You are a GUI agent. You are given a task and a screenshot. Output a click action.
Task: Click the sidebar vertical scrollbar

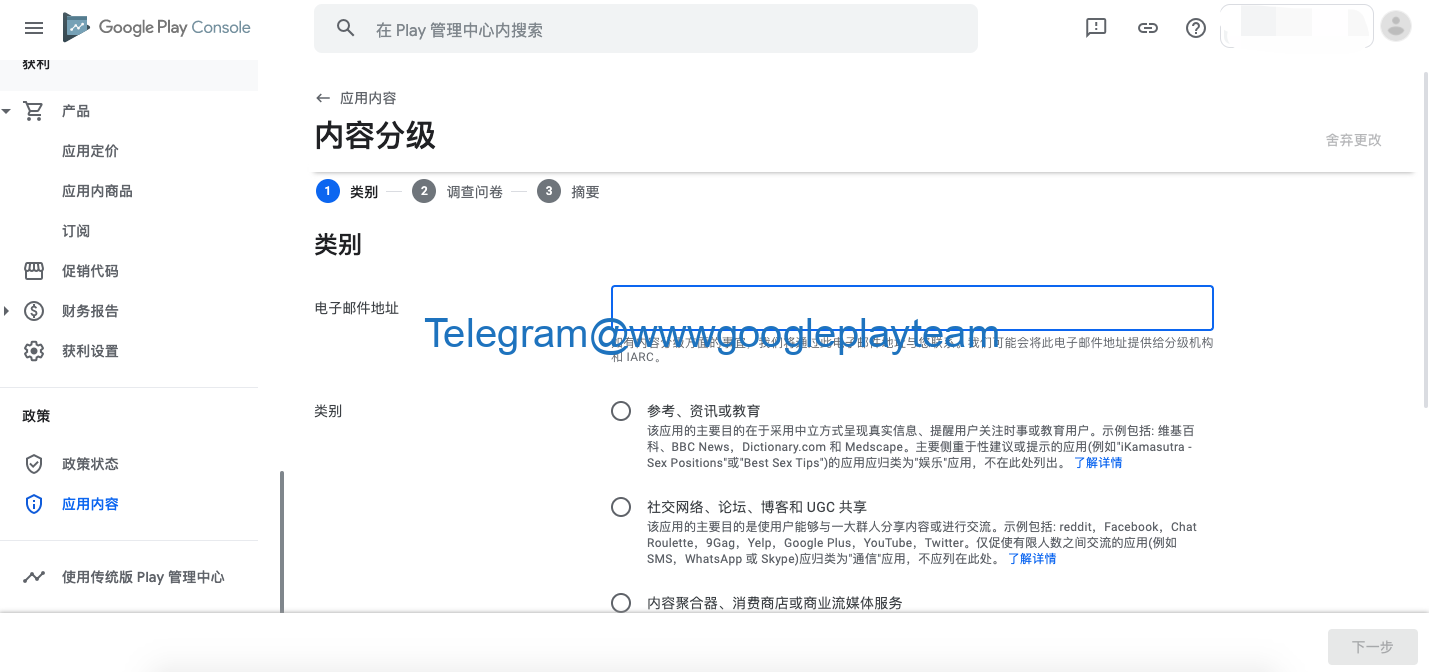click(282, 540)
